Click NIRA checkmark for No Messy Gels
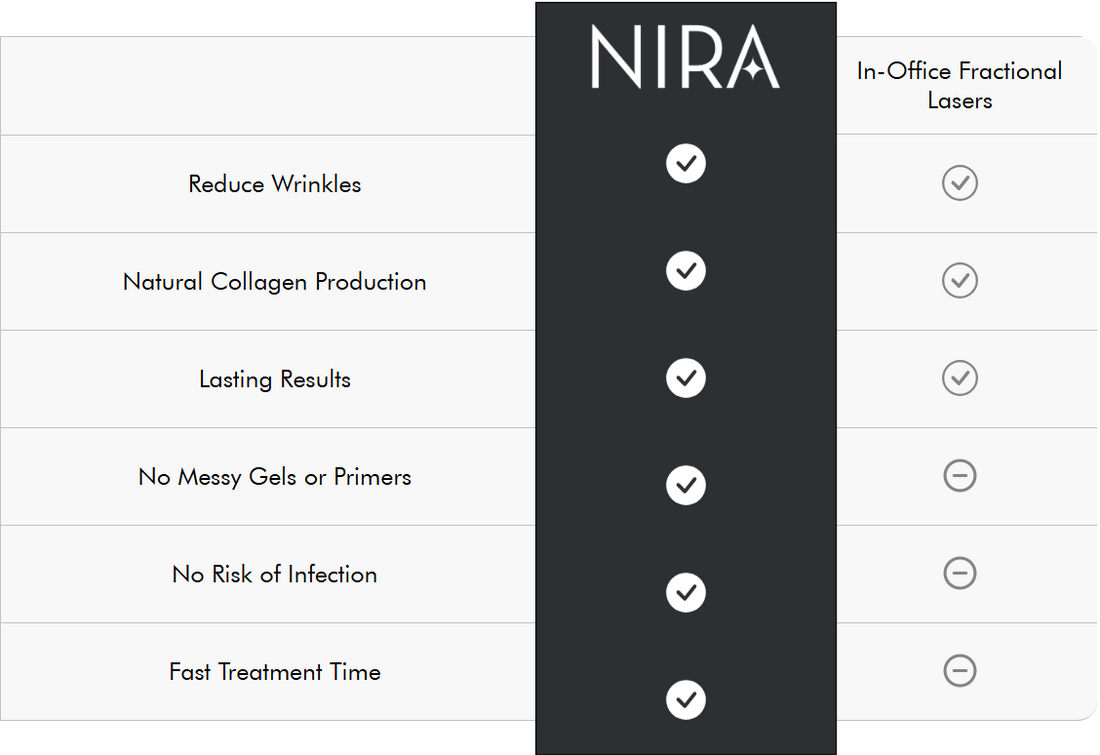The image size is (1100, 755). (686, 485)
